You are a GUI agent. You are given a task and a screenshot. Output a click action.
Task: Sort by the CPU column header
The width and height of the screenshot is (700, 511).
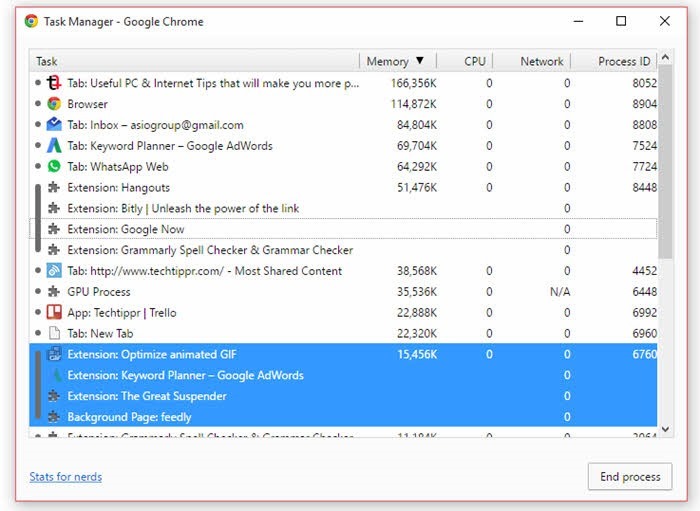point(464,61)
